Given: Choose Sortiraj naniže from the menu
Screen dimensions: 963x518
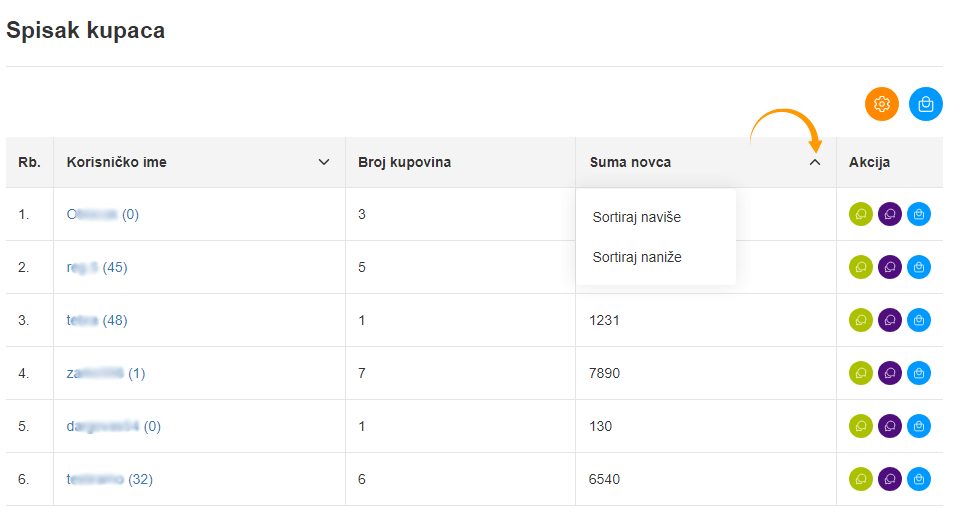Looking at the screenshot, I should point(636,257).
